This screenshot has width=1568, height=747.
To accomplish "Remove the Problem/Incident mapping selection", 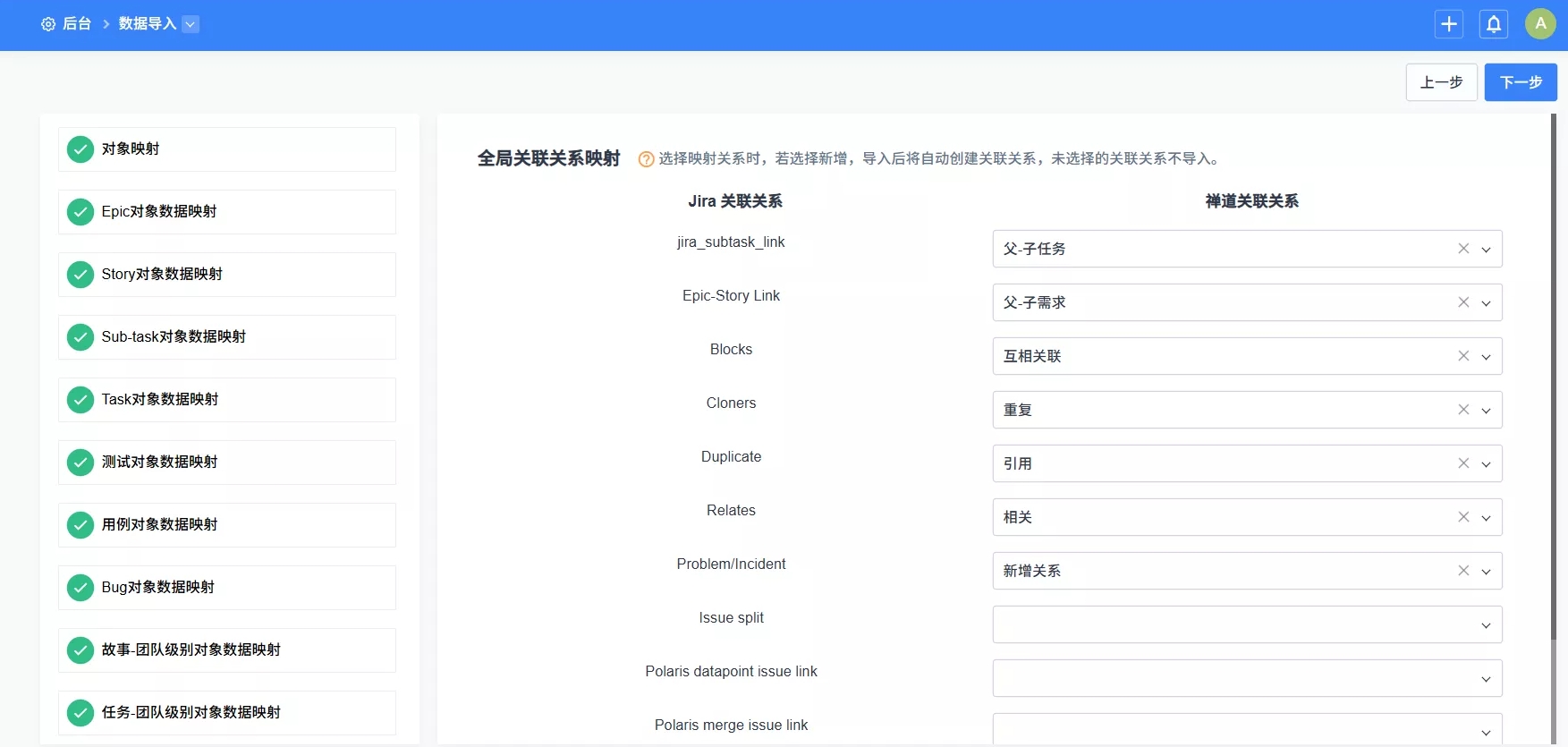I will point(1463,571).
